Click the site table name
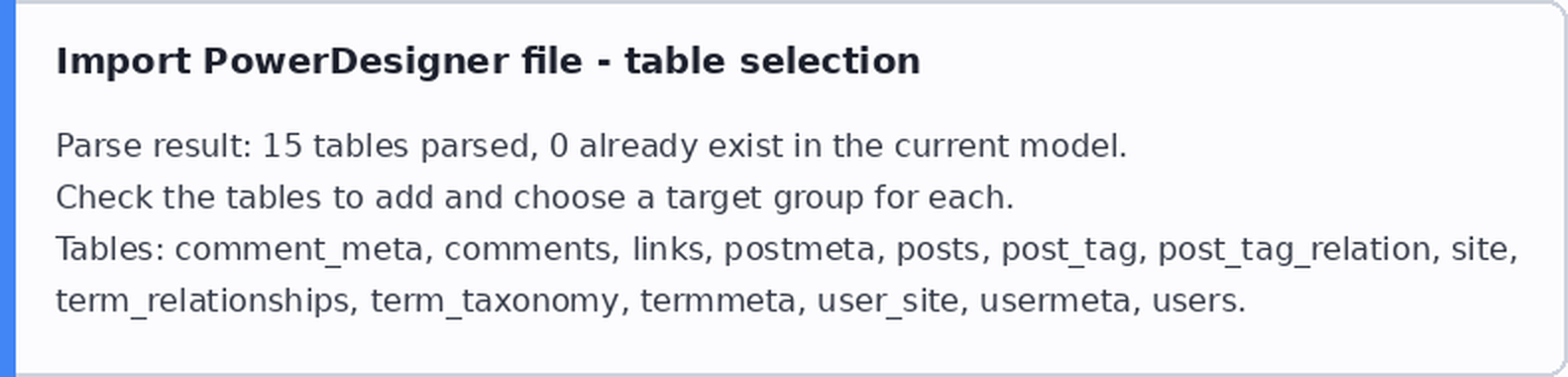This screenshot has height=377, width=1568. (1479, 250)
